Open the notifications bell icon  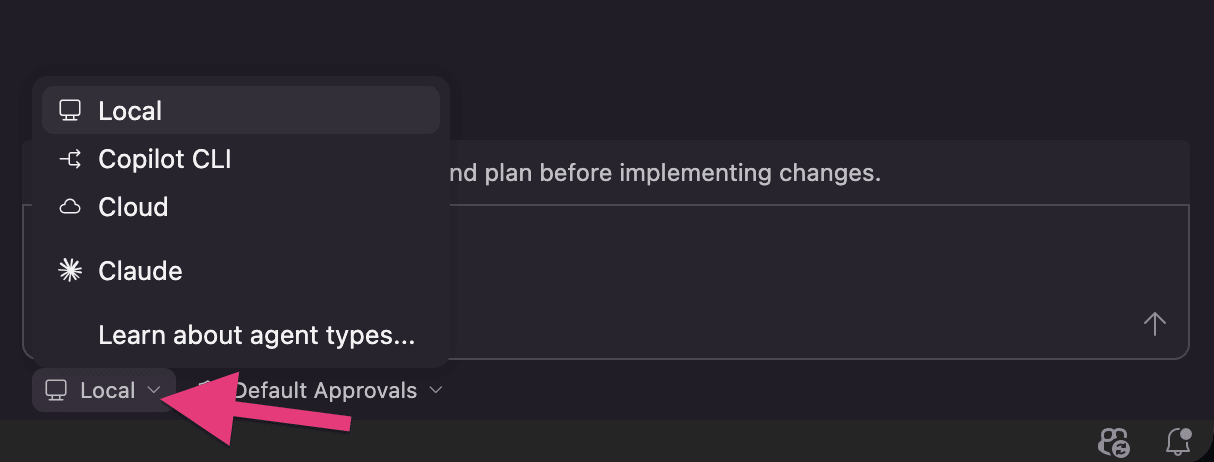[1179, 441]
